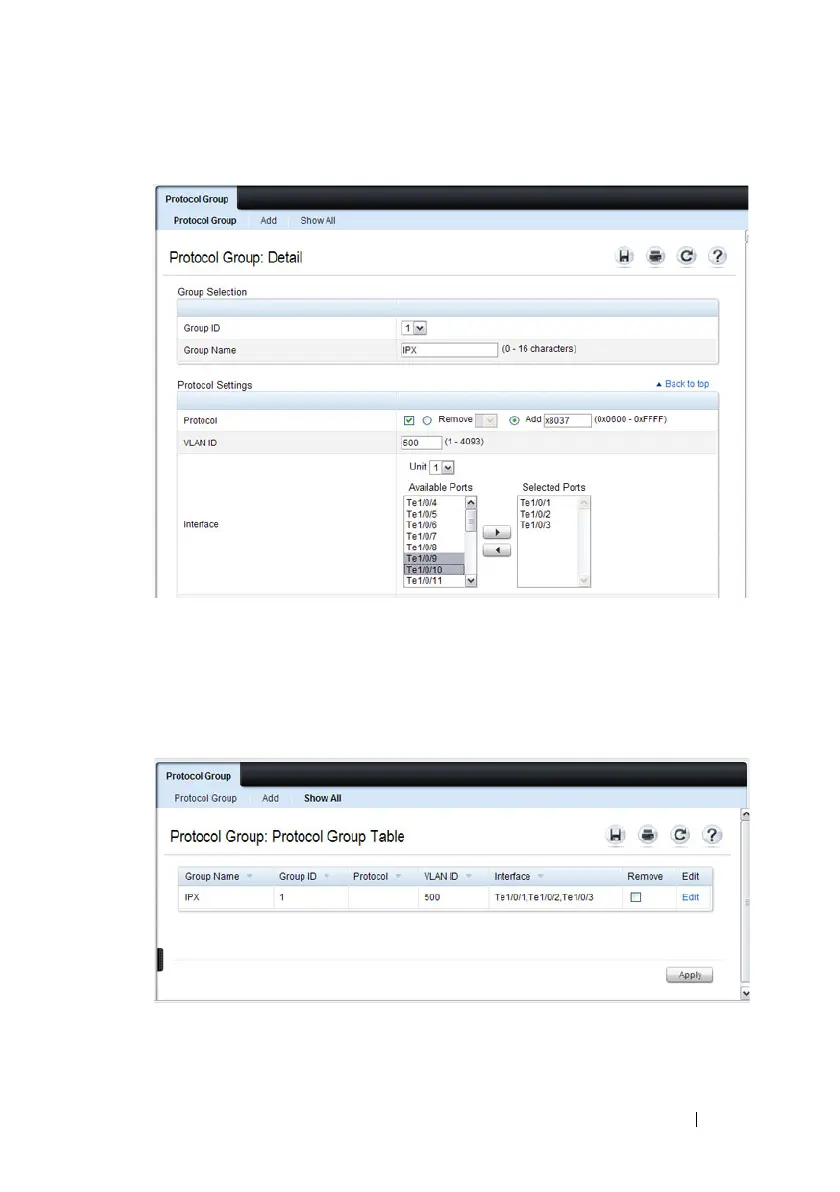Select Te1/0/8 in Available Ports

tap(434, 547)
